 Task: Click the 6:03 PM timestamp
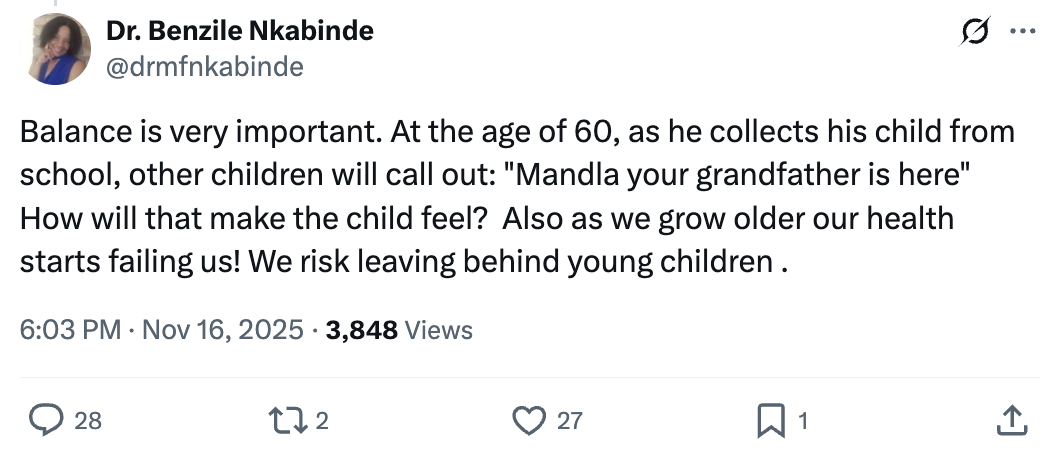coord(70,330)
